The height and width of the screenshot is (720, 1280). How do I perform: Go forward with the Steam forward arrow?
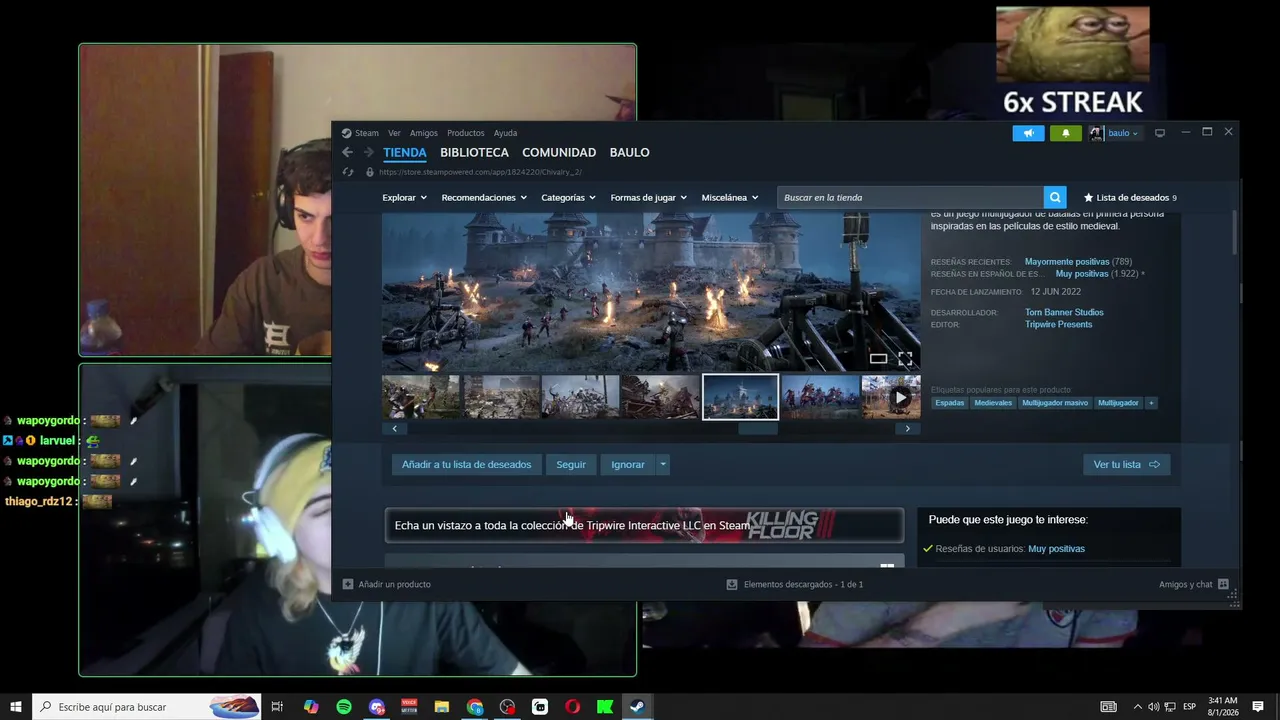pyautogui.click(x=369, y=152)
